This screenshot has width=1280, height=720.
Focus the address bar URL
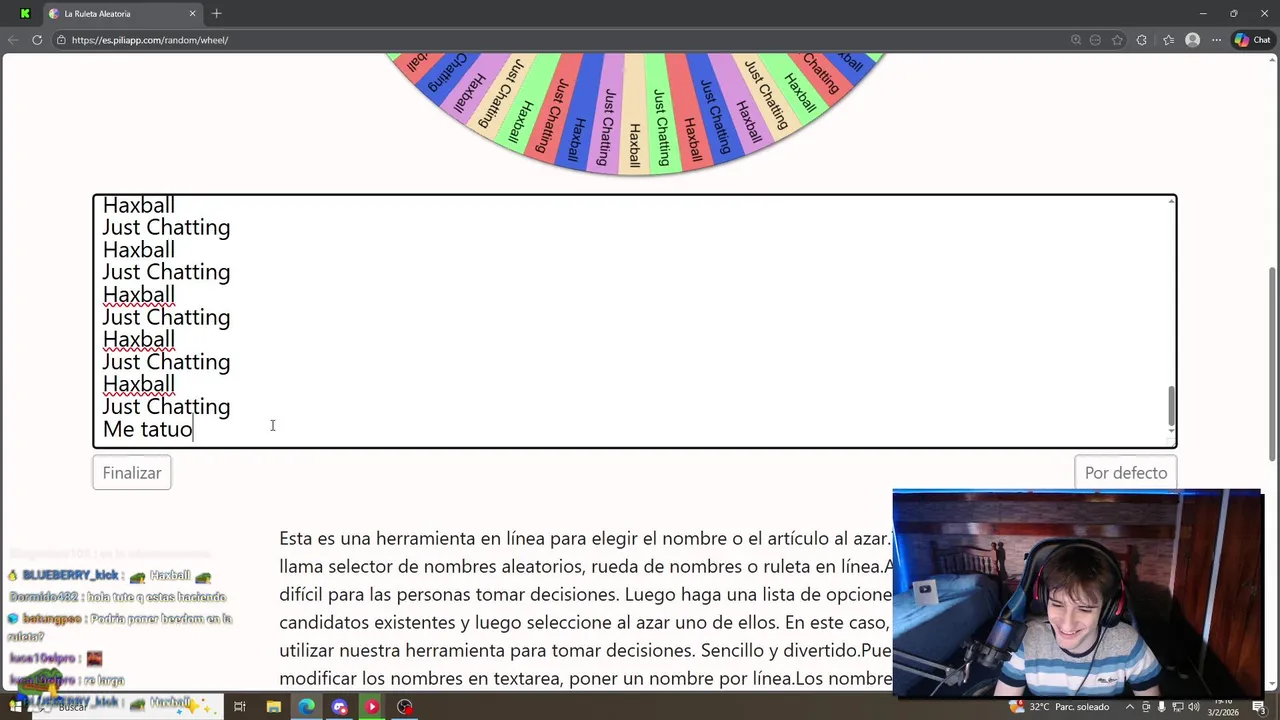pos(150,40)
